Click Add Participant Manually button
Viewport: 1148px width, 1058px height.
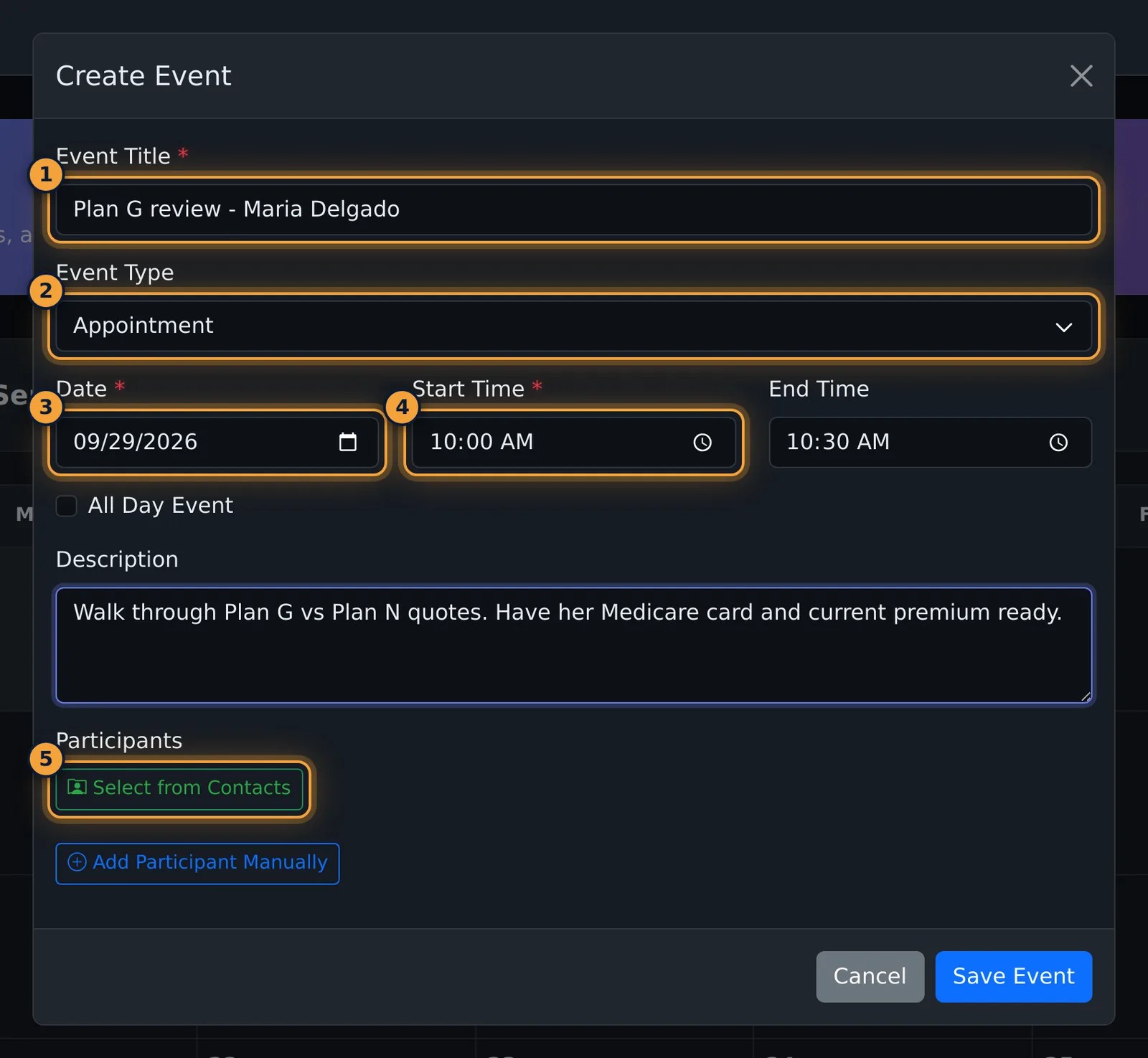click(x=197, y=864)
